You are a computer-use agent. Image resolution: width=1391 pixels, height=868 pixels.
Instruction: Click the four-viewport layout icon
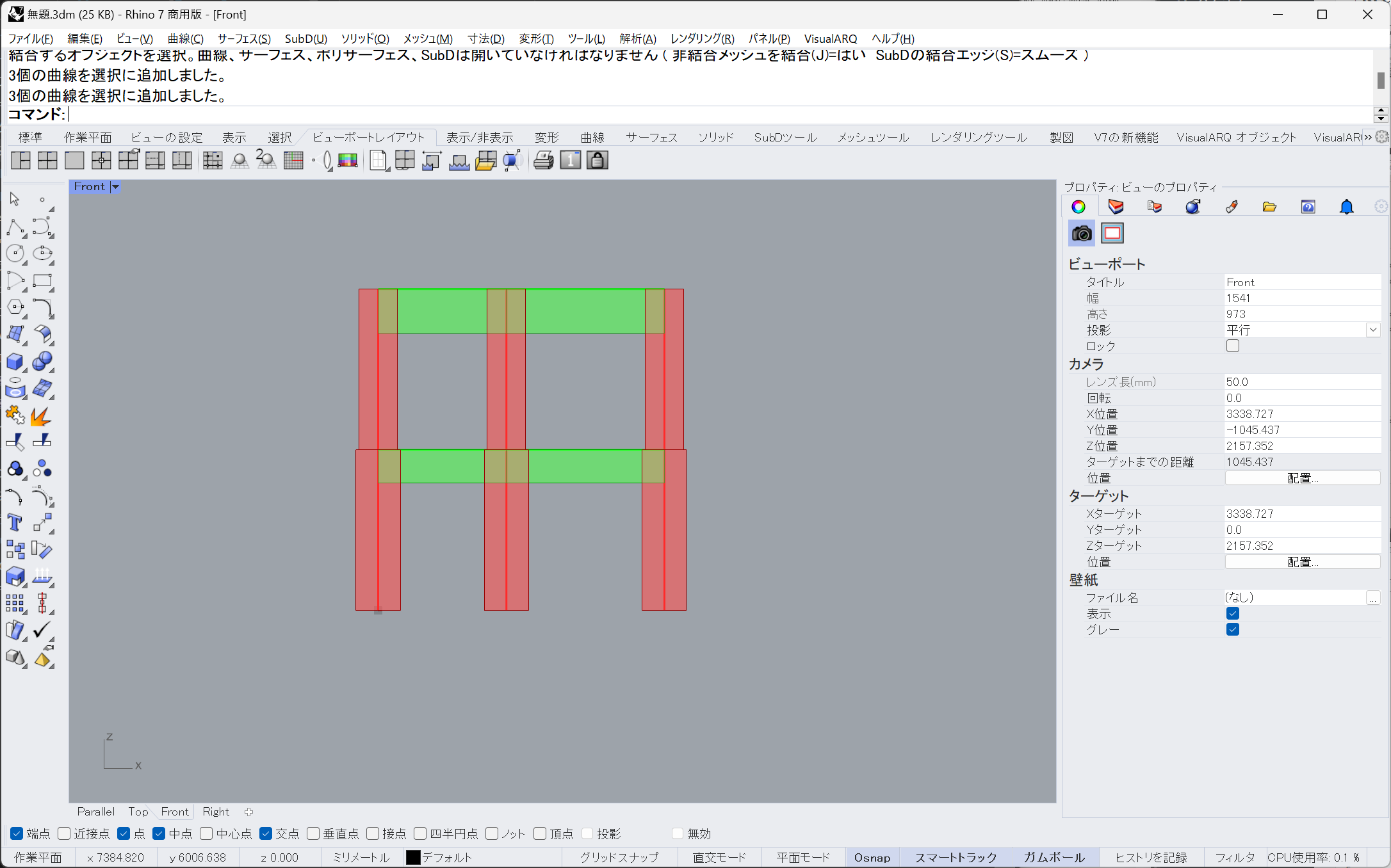47,161
